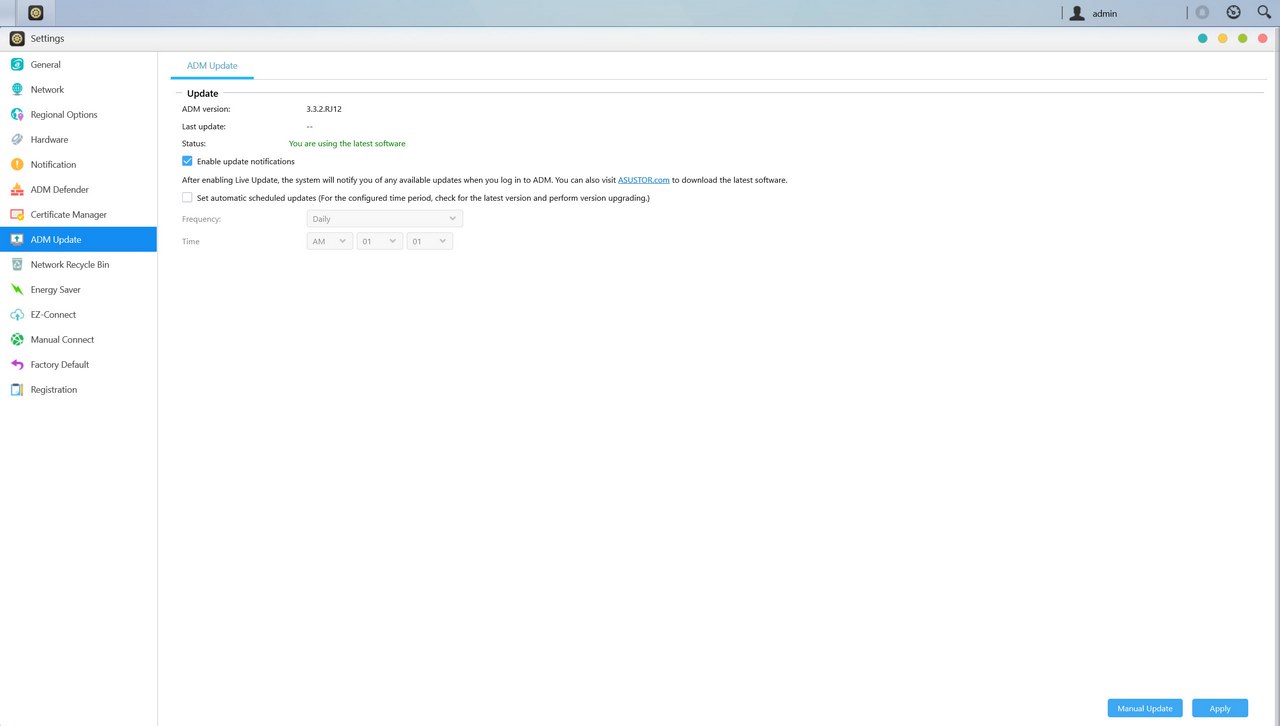Click the ADM Update sidebar icon

point(17,239)
